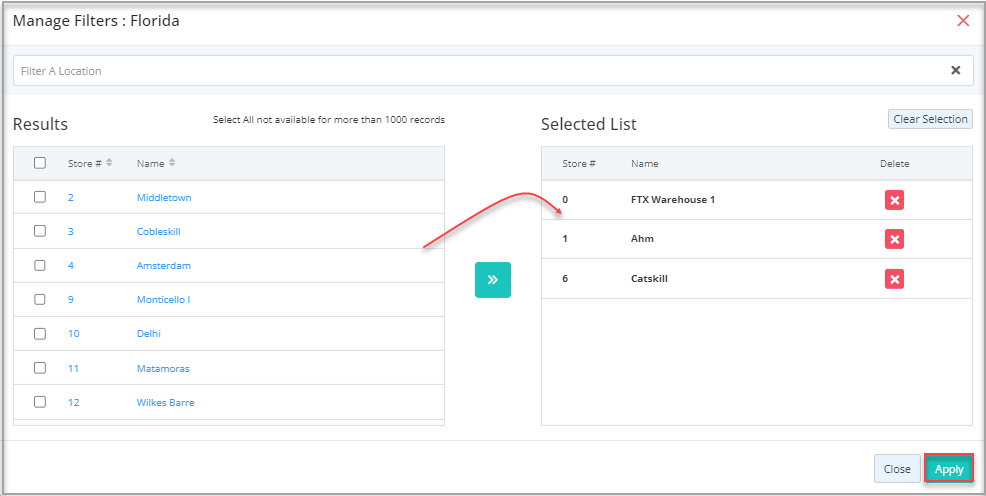Image resolution: width=986 pixels, height=496 pixels.
Task: Clear the Filter A Location search field
Action: [955, 70]
